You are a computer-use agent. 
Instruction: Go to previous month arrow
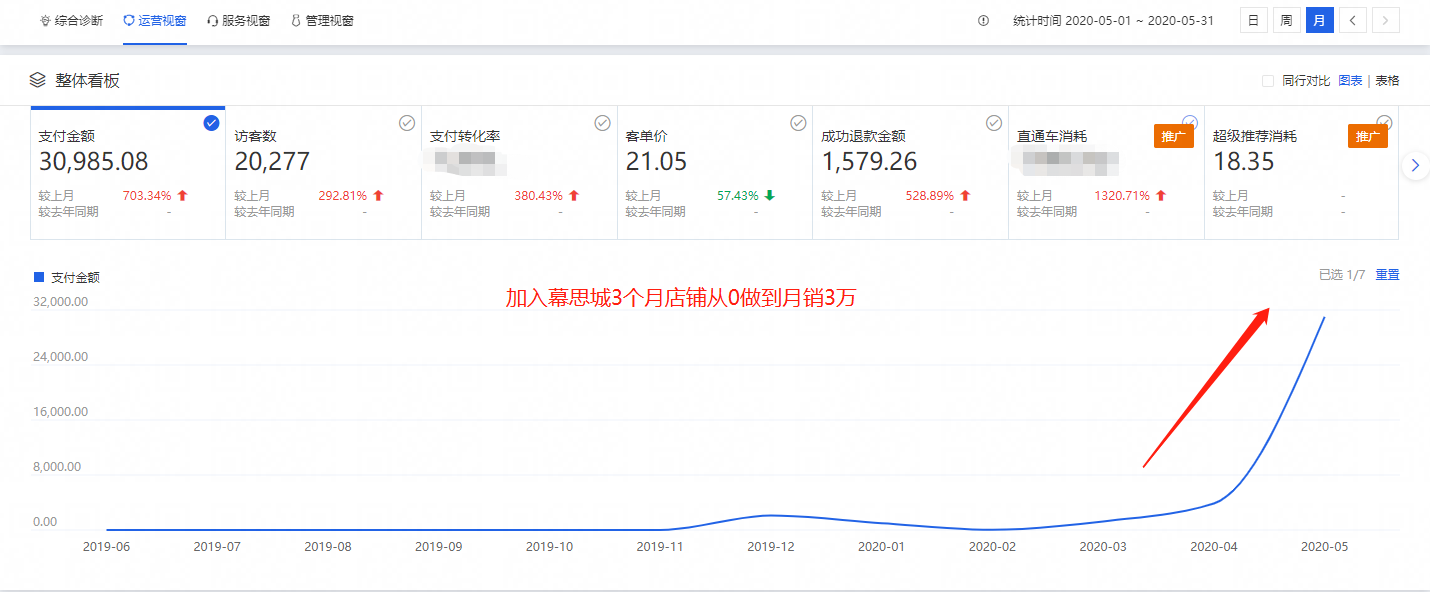[x=1352, y=20]
